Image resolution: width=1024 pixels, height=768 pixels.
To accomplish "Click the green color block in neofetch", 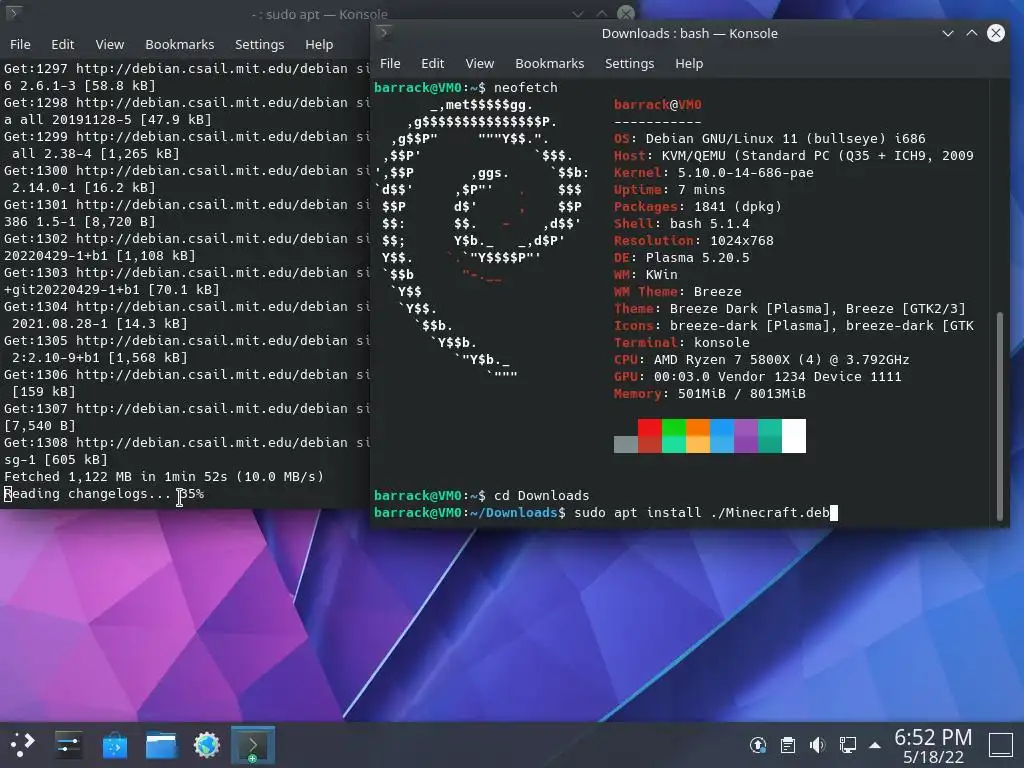I will (674, 436).
